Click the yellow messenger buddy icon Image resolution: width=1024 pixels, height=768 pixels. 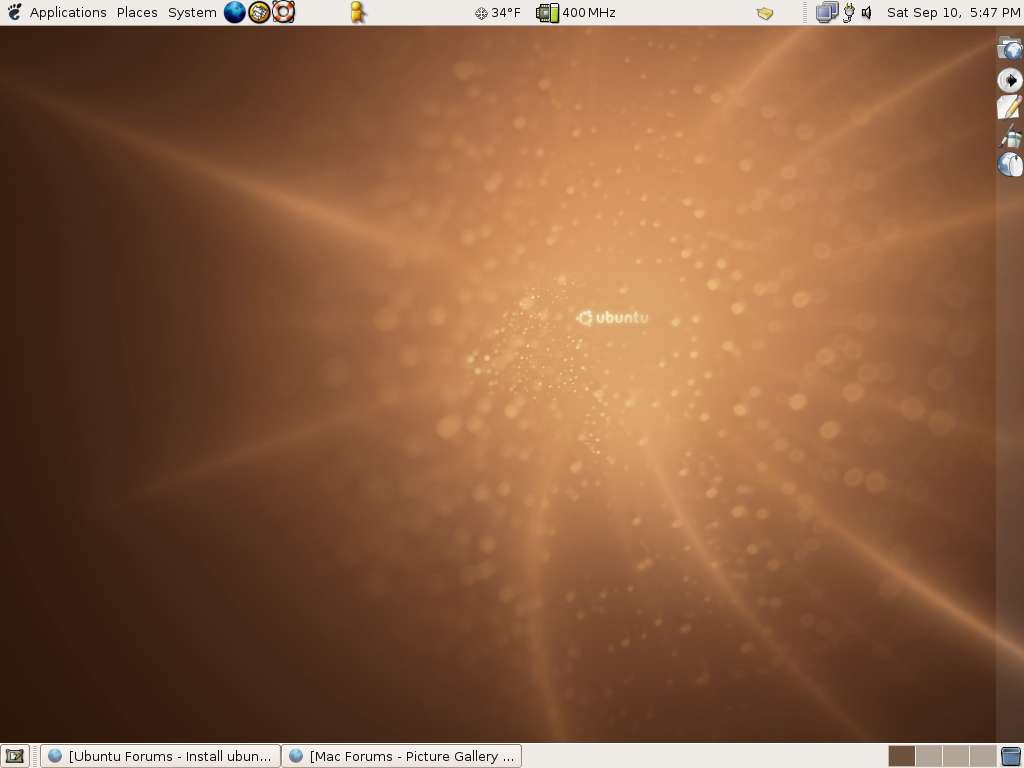click(357, 12)
